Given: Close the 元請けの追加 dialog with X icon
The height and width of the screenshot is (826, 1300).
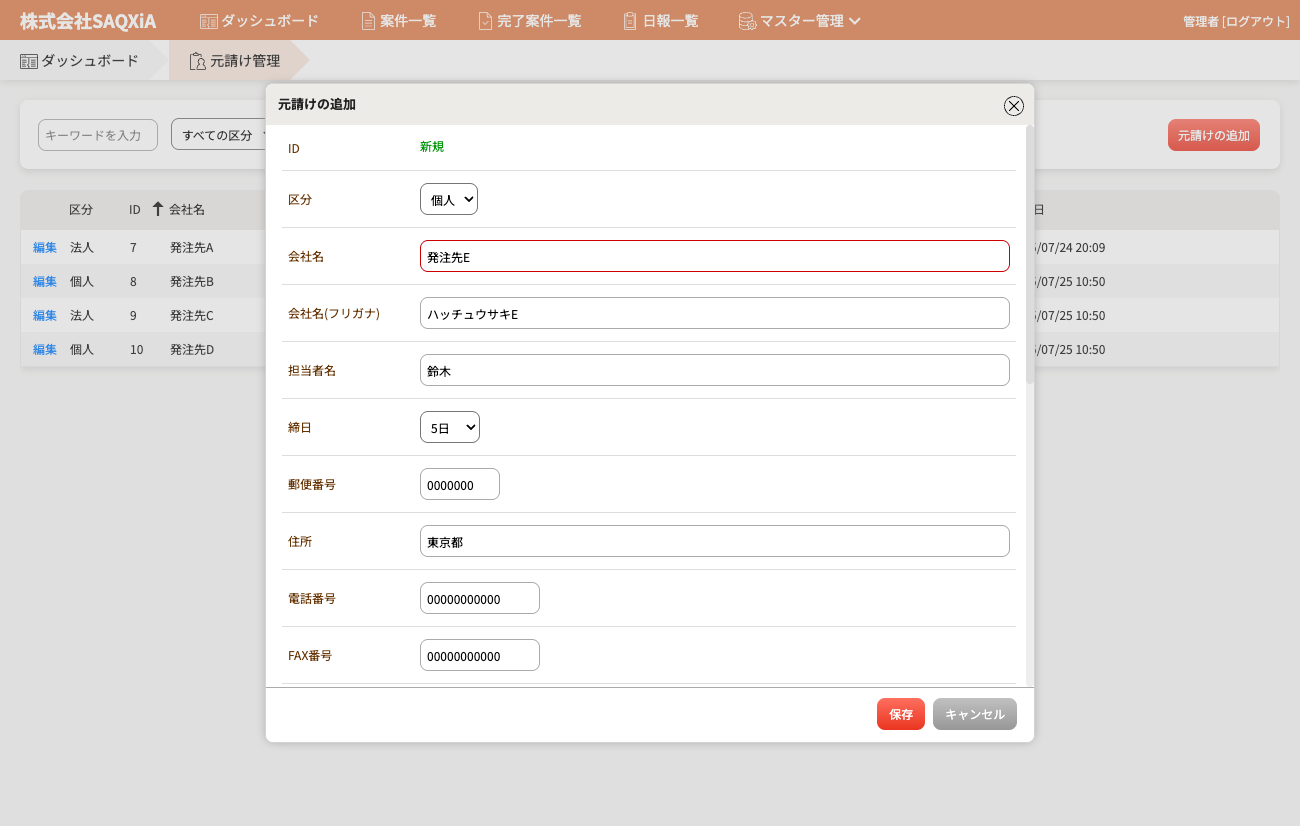Looking at the screenshot, I should 1013,106.
